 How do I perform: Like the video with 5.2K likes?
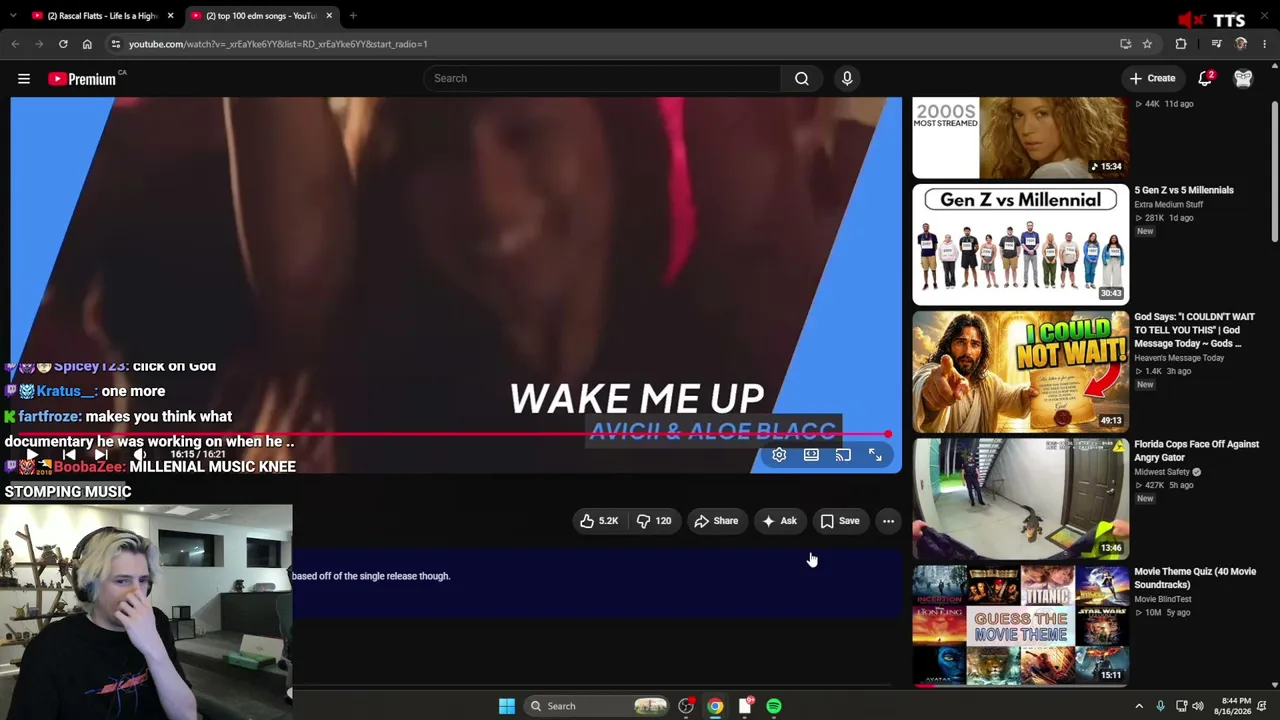click(x=599, y=521)
